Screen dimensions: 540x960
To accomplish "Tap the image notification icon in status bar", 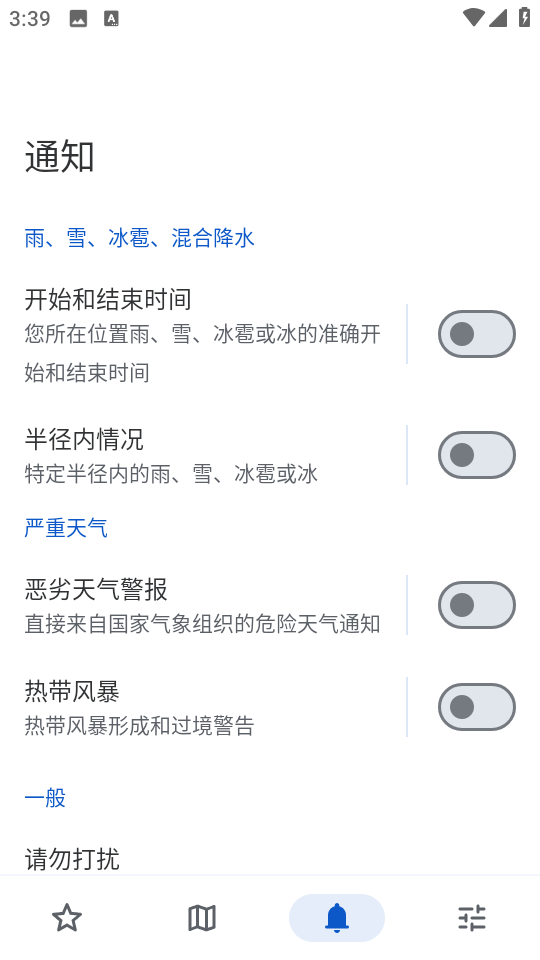I will click(x=78, y=19).
